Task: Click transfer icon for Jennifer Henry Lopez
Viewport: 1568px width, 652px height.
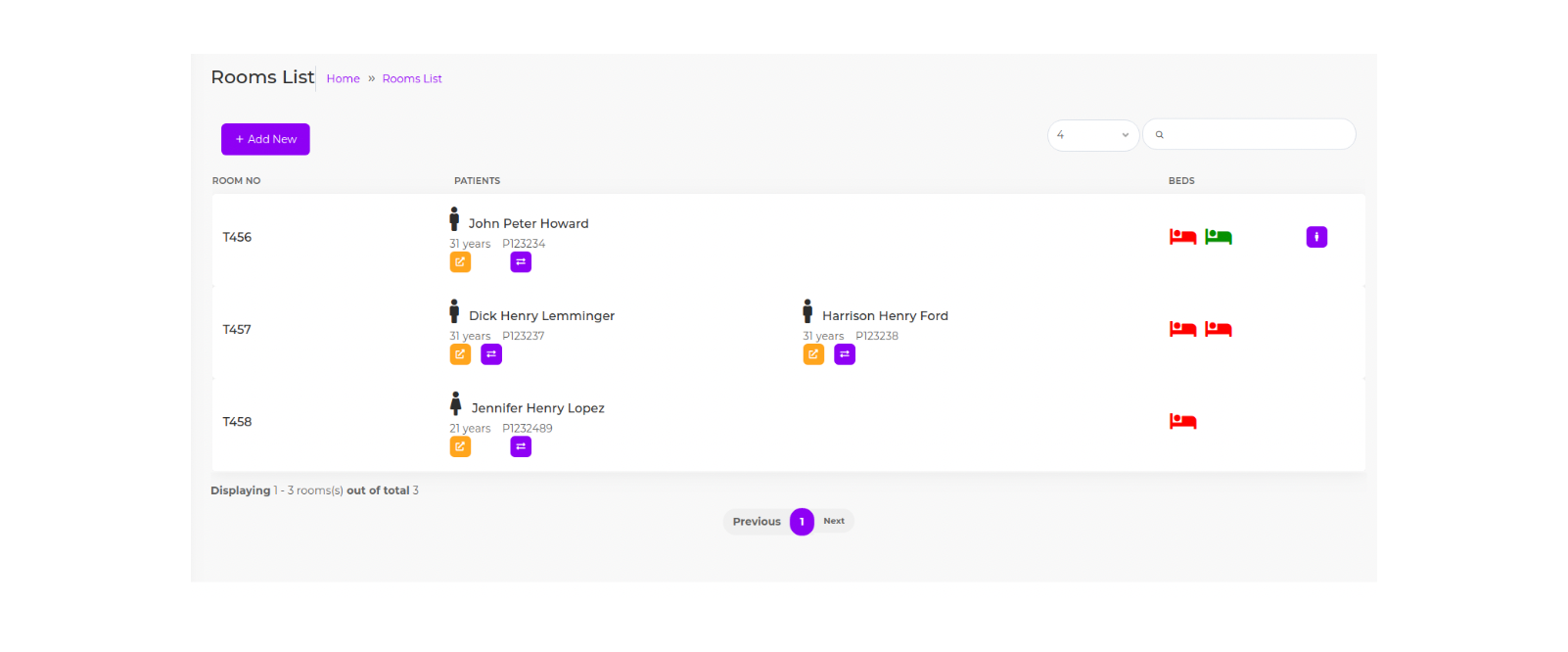Action: [521, 446]
